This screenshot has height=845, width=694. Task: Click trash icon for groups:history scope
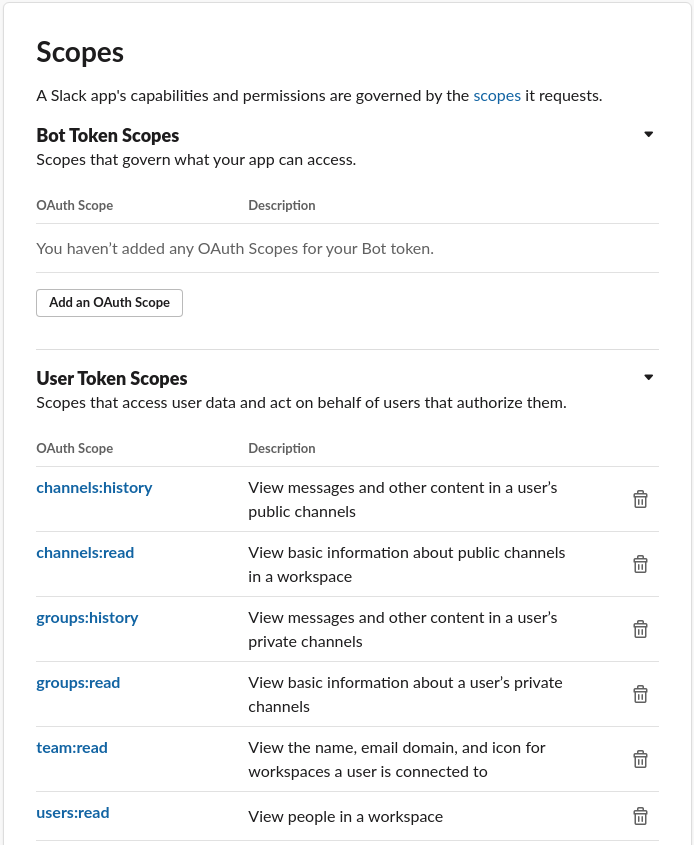click(x=641, y=629)
